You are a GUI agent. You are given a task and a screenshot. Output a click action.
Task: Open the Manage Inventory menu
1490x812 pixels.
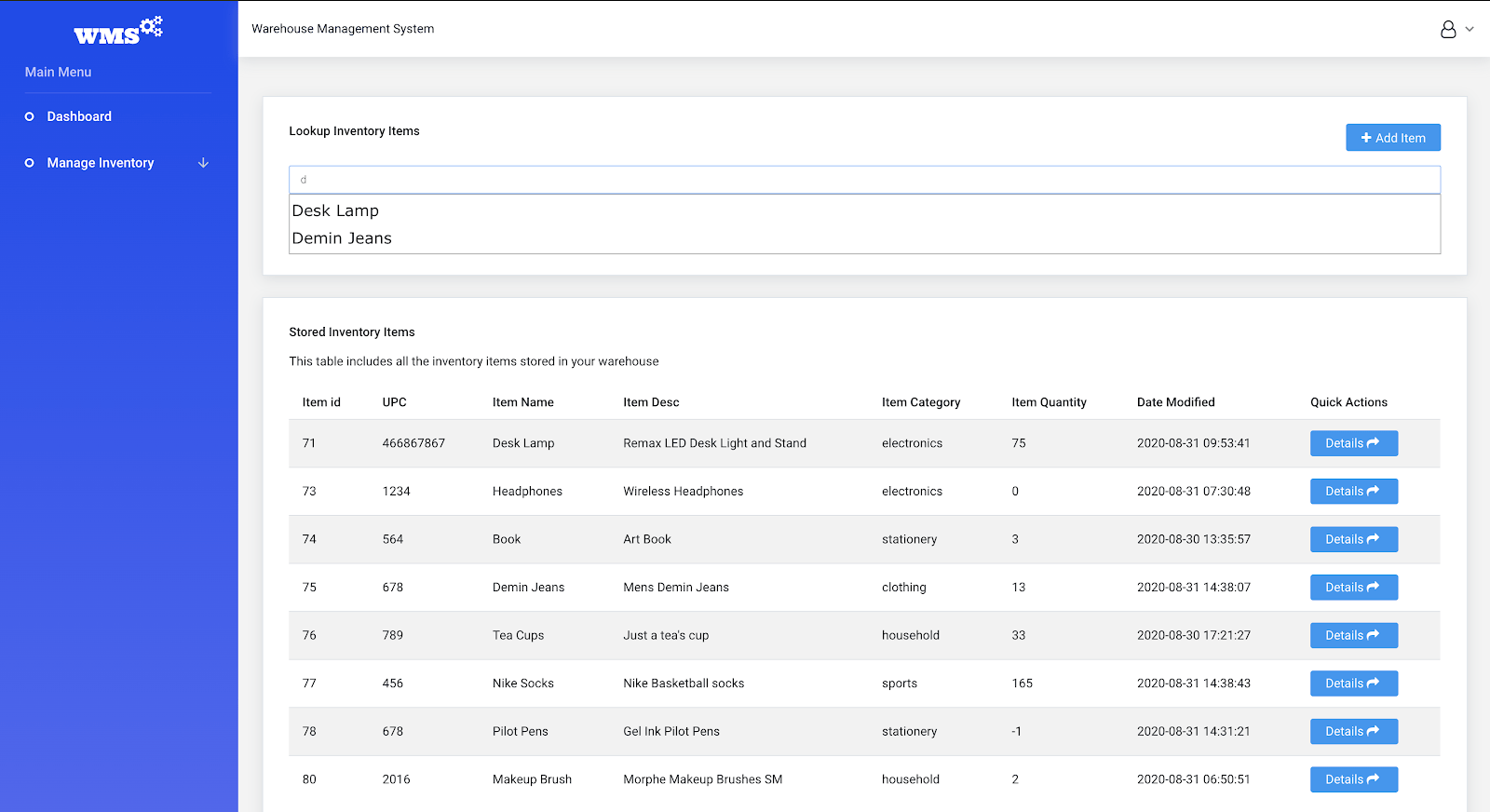101,163
